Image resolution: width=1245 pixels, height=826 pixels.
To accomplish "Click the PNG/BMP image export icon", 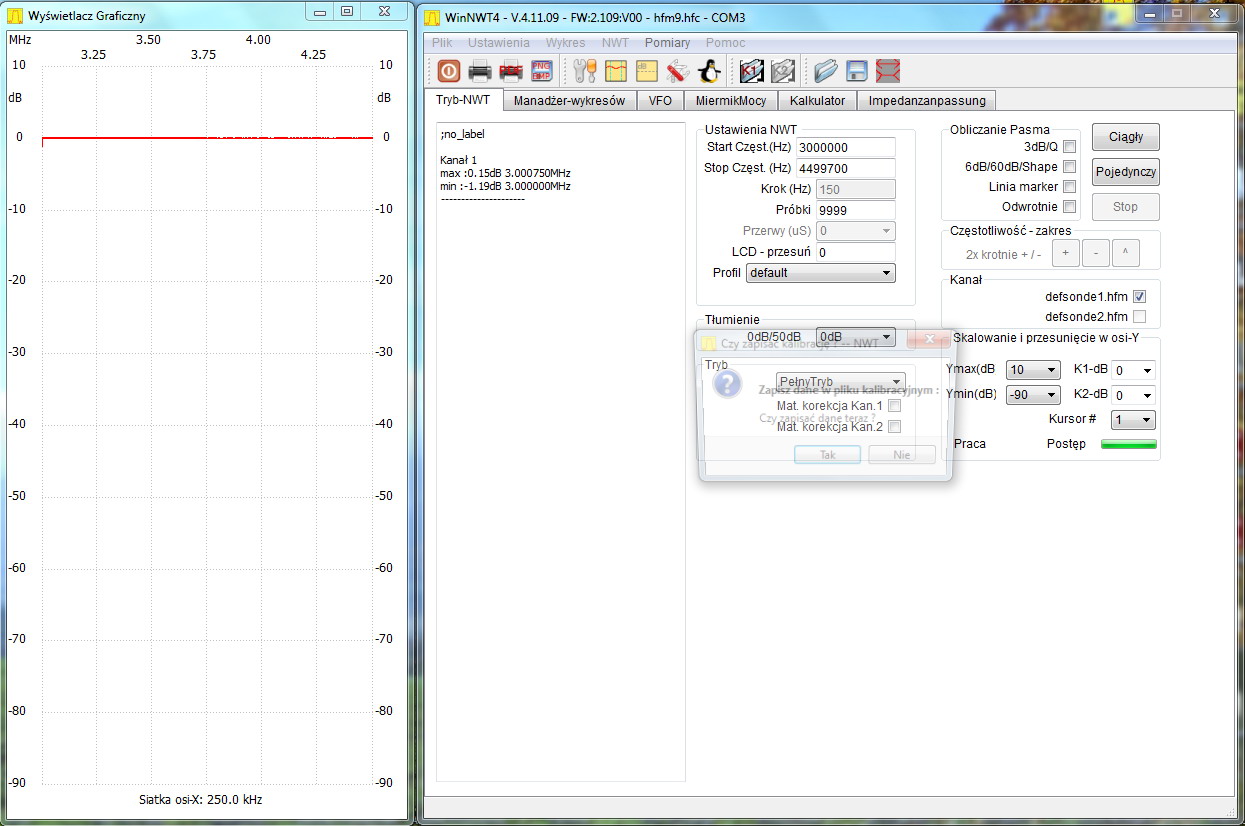I will pos(541,71).
